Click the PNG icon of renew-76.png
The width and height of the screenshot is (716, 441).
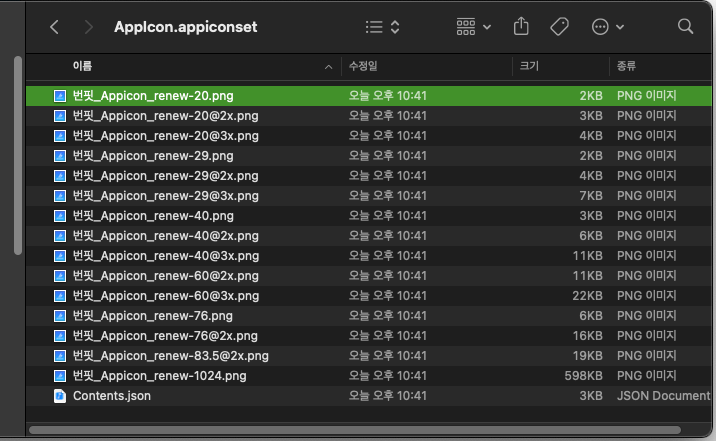[x=60, y=316]
